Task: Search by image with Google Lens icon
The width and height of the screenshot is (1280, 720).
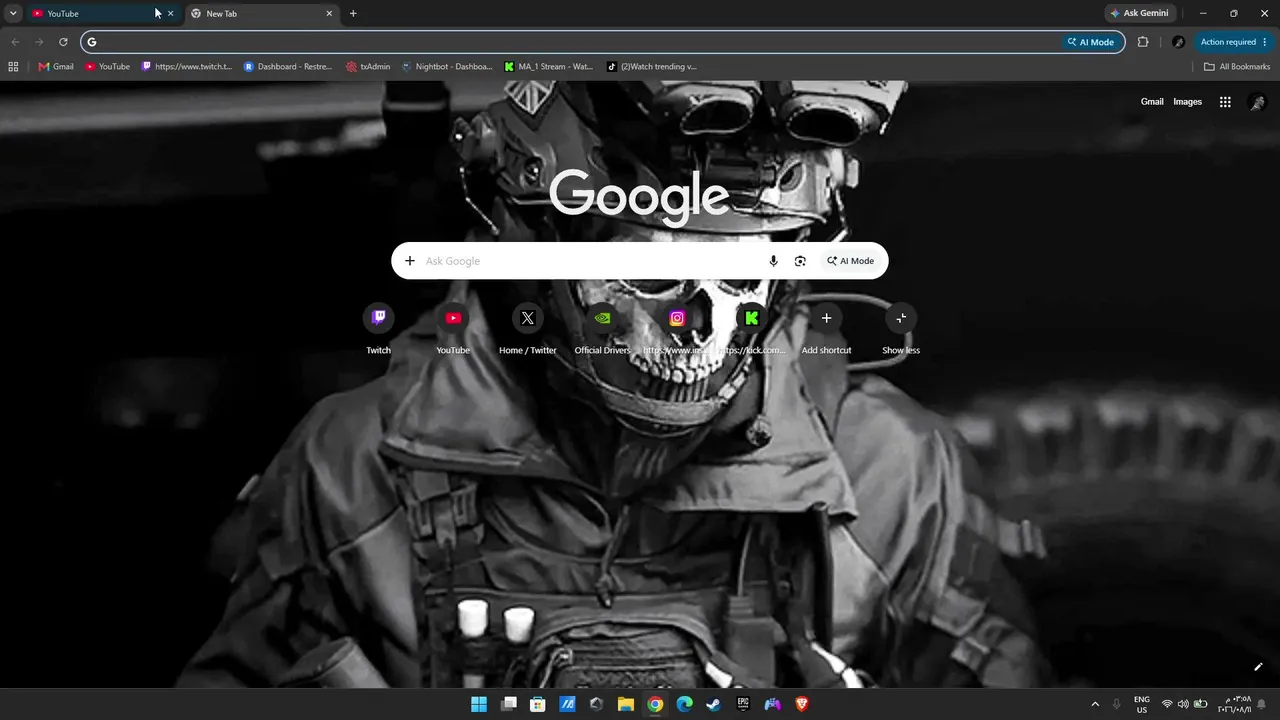Action: (800, 261)
